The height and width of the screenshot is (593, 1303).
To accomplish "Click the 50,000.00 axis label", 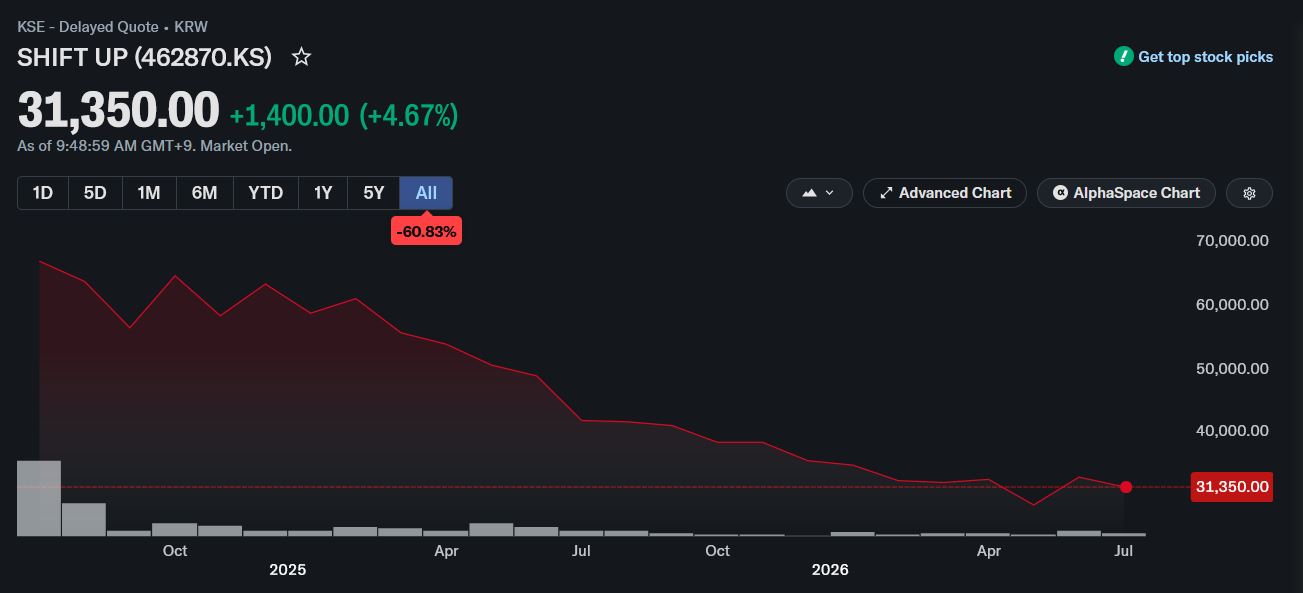I will click(1232, 369).
